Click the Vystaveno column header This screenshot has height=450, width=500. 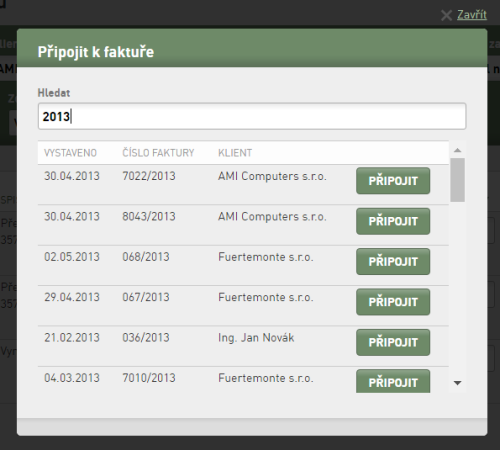[x=70, y=153]
